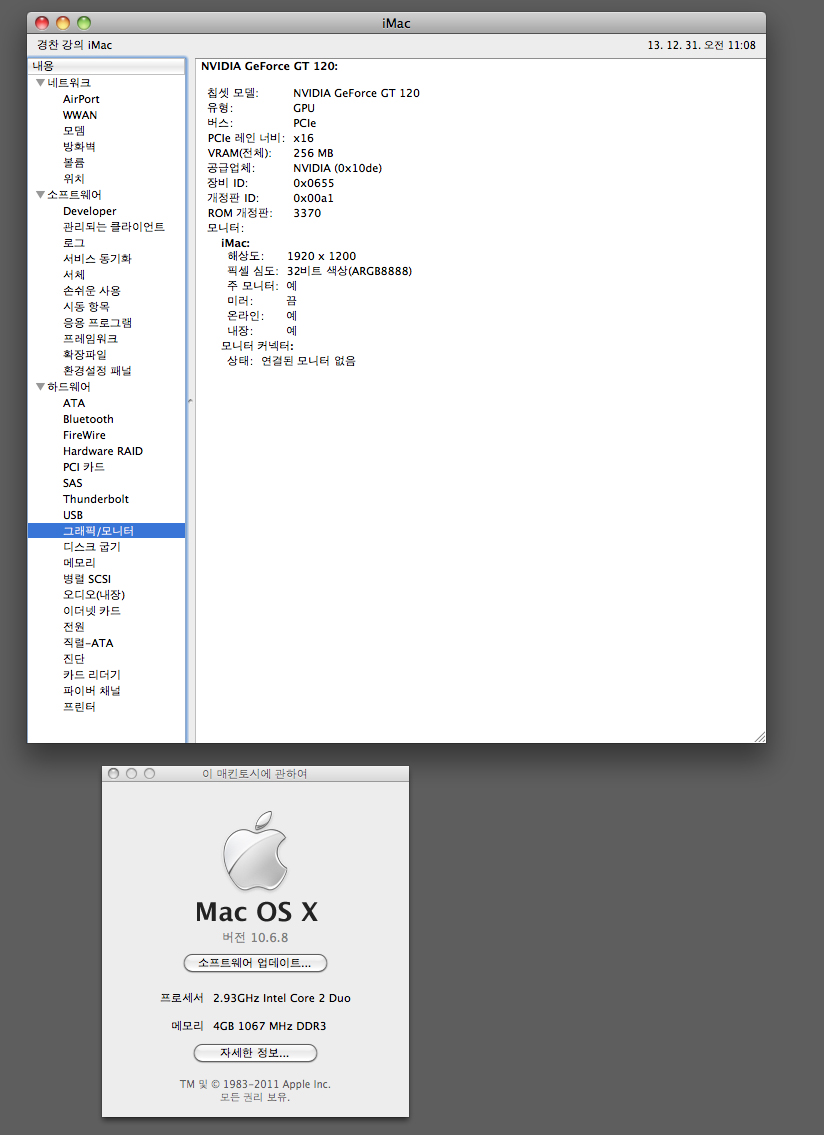Click the sidebar split divider handle
This screenshot has height=1135, width=824.
189,400
